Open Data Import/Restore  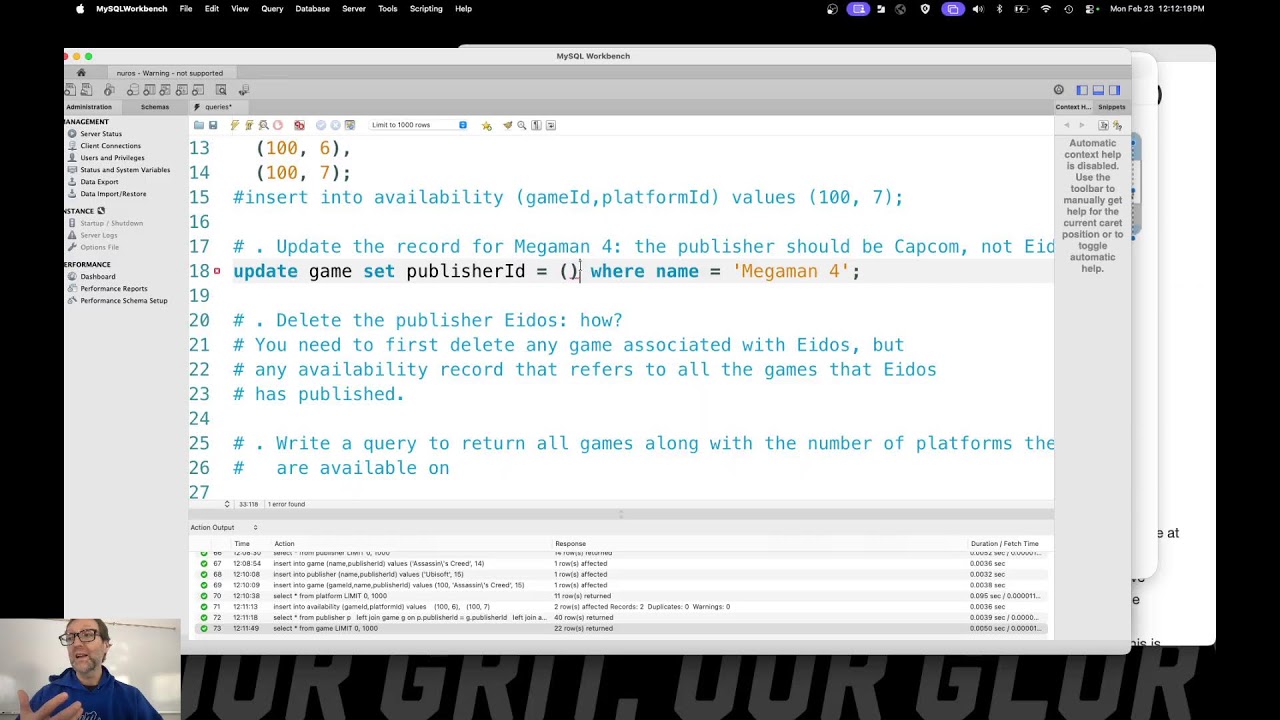[x=113, y=194]
